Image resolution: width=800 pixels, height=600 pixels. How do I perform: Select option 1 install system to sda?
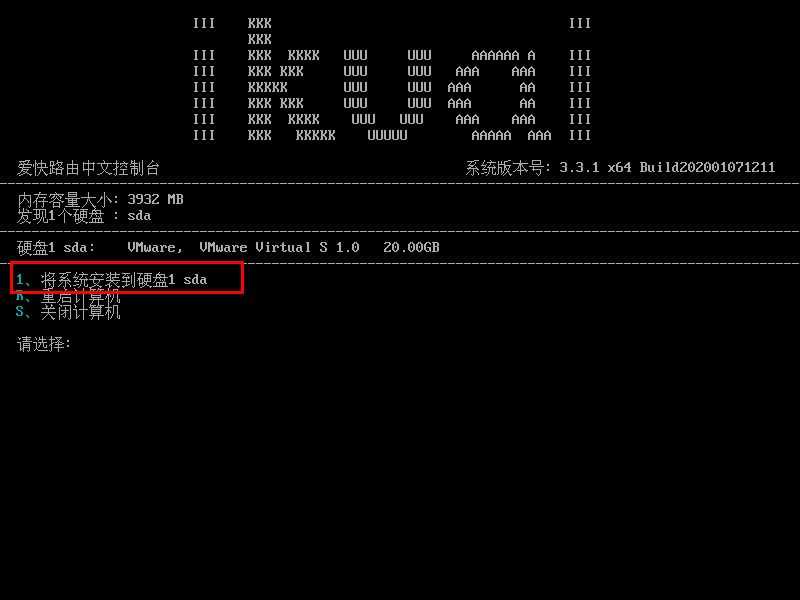(112, 280)
